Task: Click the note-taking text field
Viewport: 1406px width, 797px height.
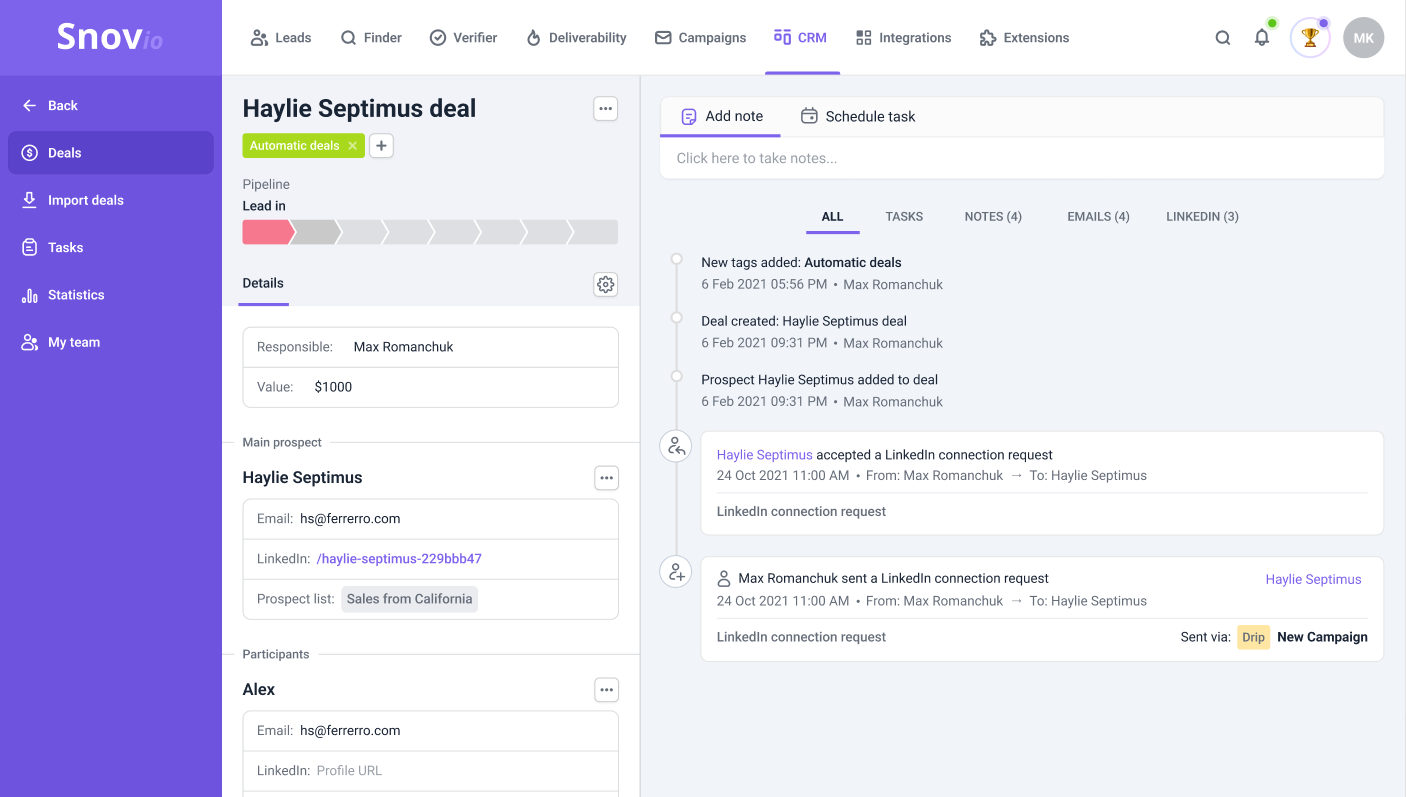Action: pos(1022,158)
